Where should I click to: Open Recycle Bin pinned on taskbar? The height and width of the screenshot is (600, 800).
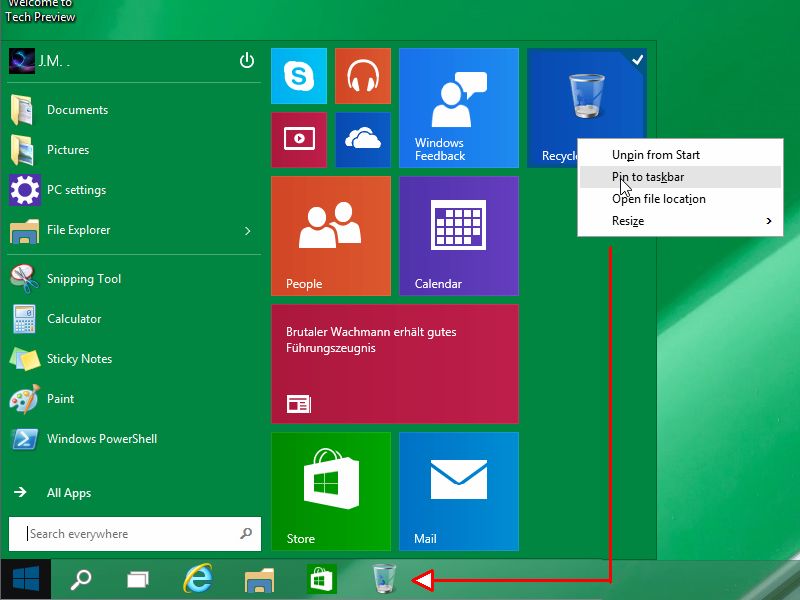coord(384,579)
